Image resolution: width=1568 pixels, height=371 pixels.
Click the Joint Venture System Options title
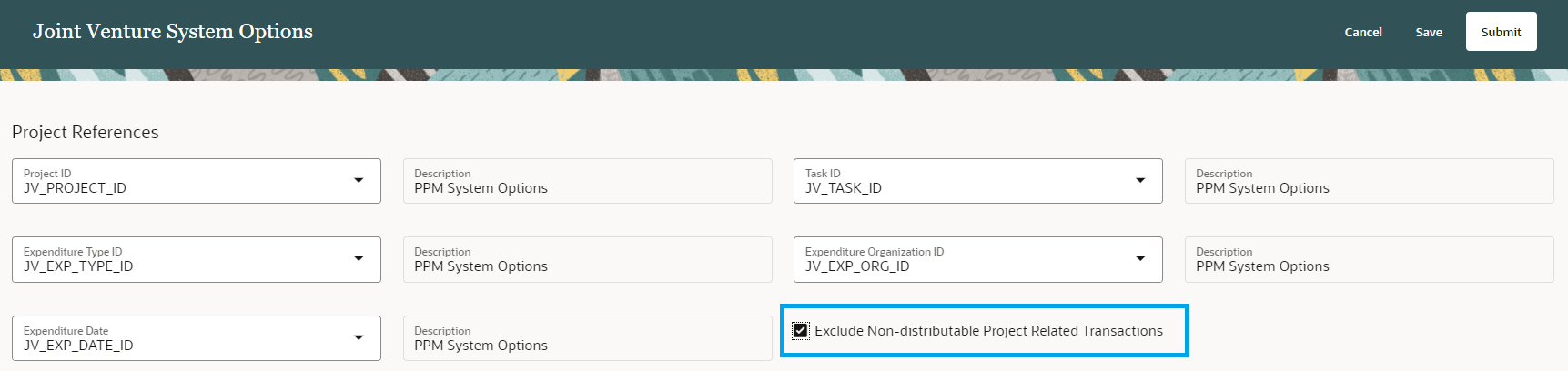coord(173,31)
